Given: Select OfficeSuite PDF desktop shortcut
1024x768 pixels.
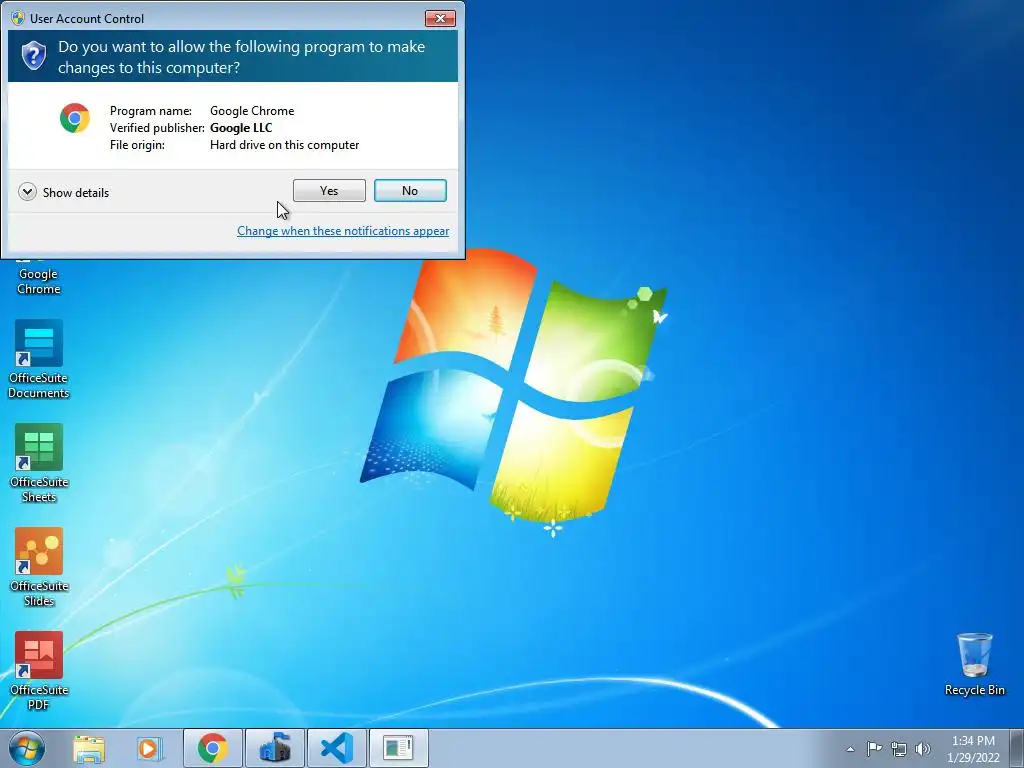Looking at the screenshot, I should [39, 671].
